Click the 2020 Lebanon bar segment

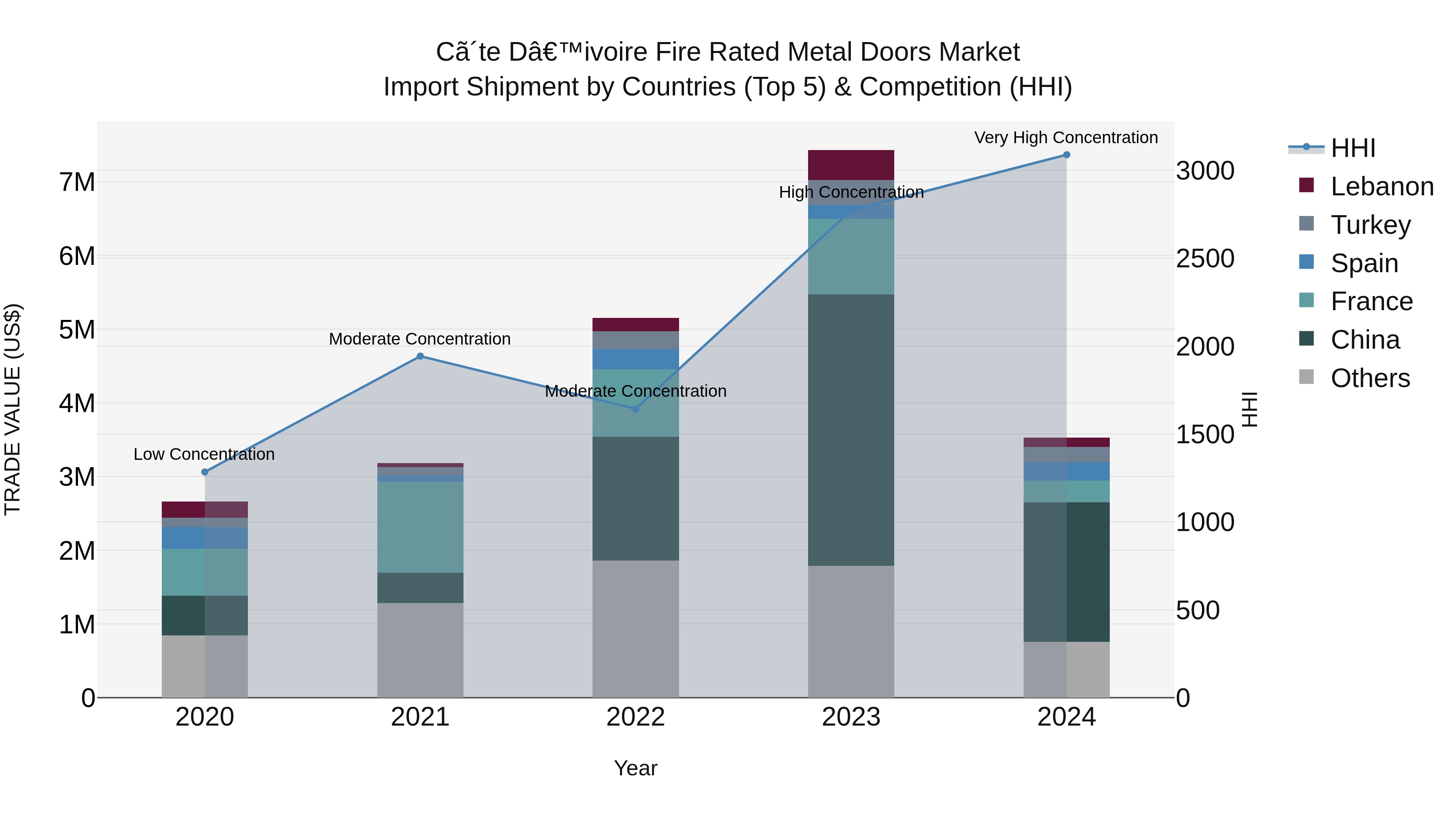205,509
